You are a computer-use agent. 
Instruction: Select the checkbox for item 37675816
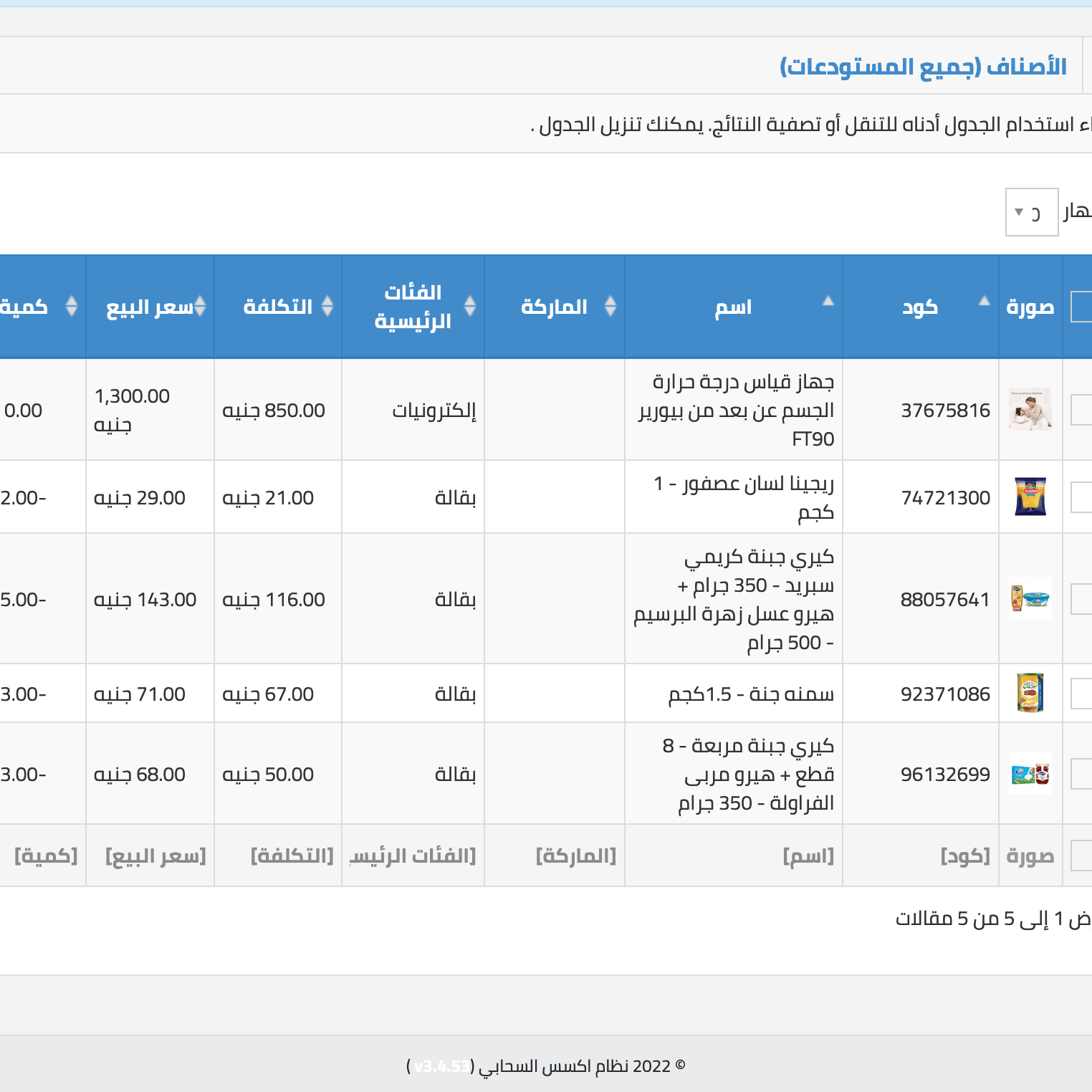1084,409
